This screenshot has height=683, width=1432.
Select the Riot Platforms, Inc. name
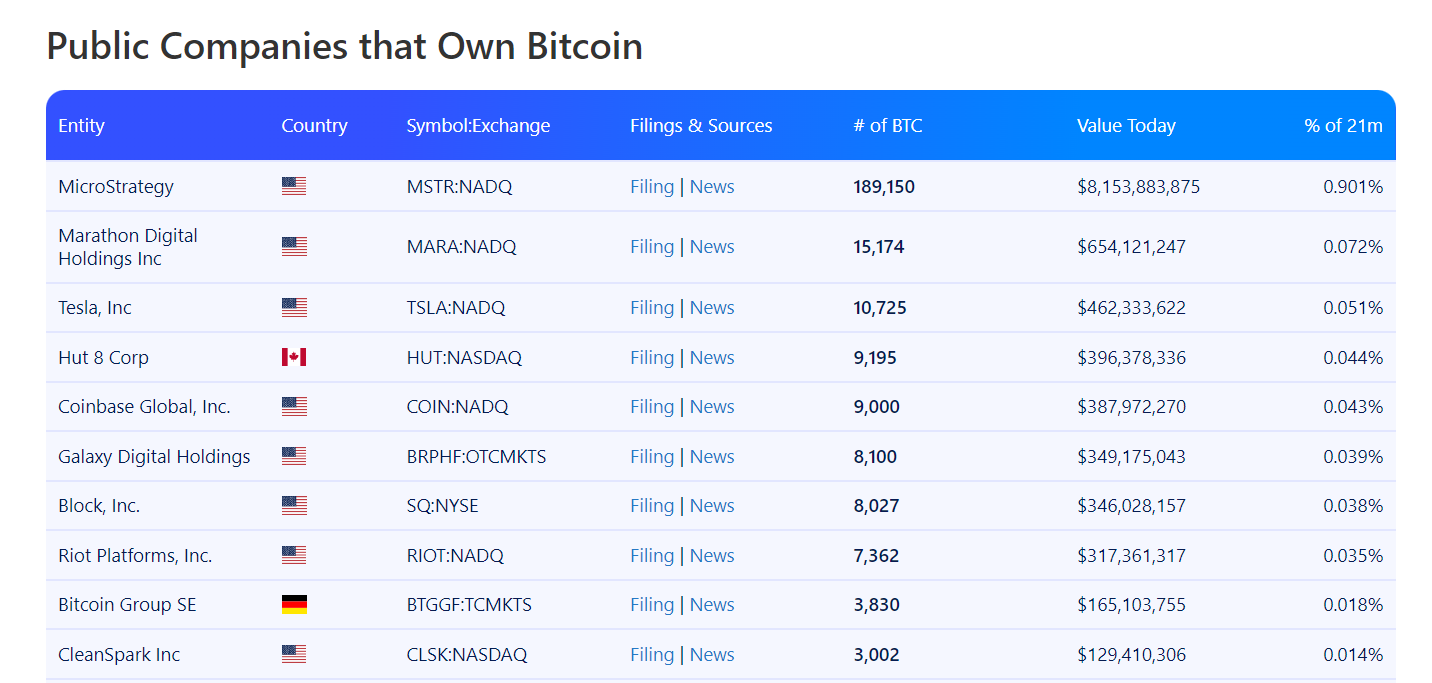coord(135,556)
